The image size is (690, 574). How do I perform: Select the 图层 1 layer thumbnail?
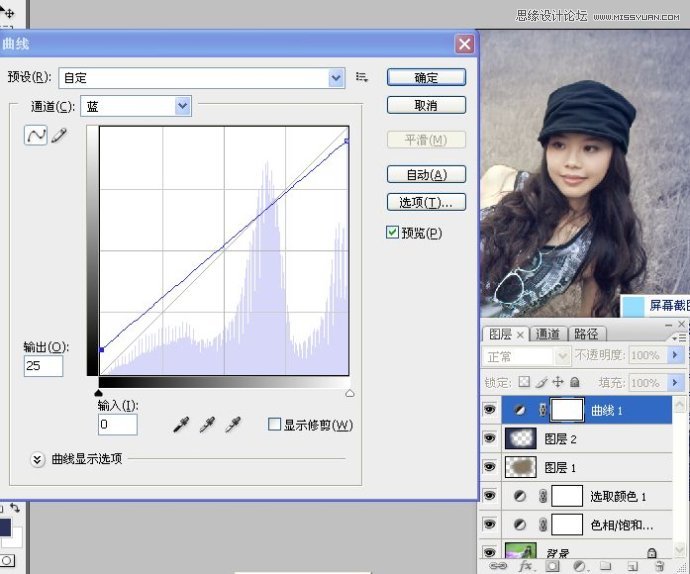521,467
